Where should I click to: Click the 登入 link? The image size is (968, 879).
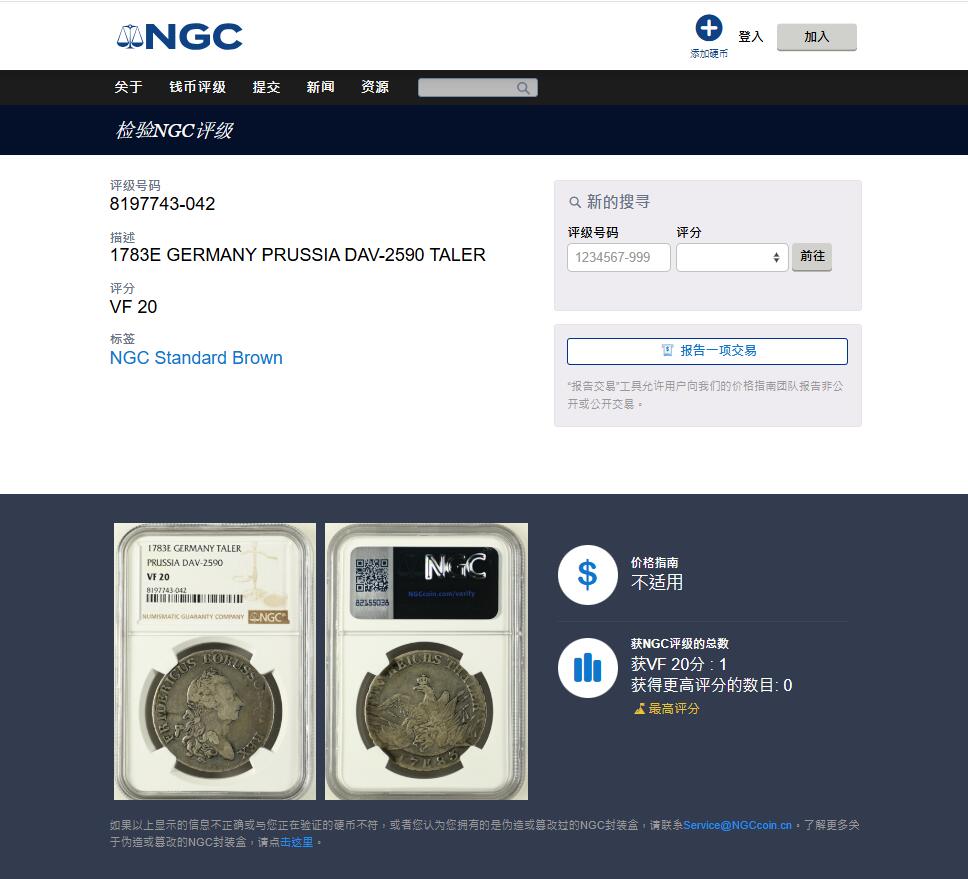tap(751, 36)
